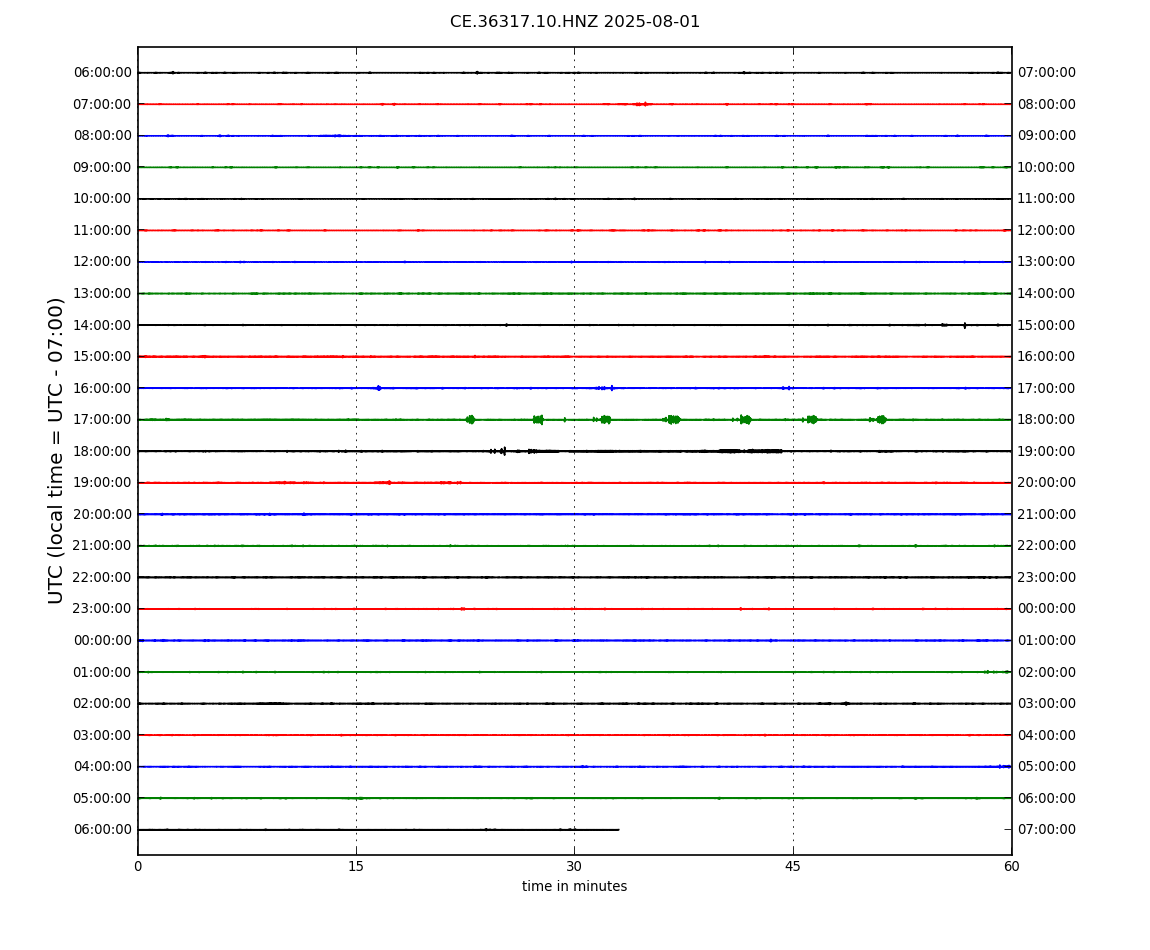
Task: Click right-axis end-time label 12:00:00
Action: coord(1047,230)
